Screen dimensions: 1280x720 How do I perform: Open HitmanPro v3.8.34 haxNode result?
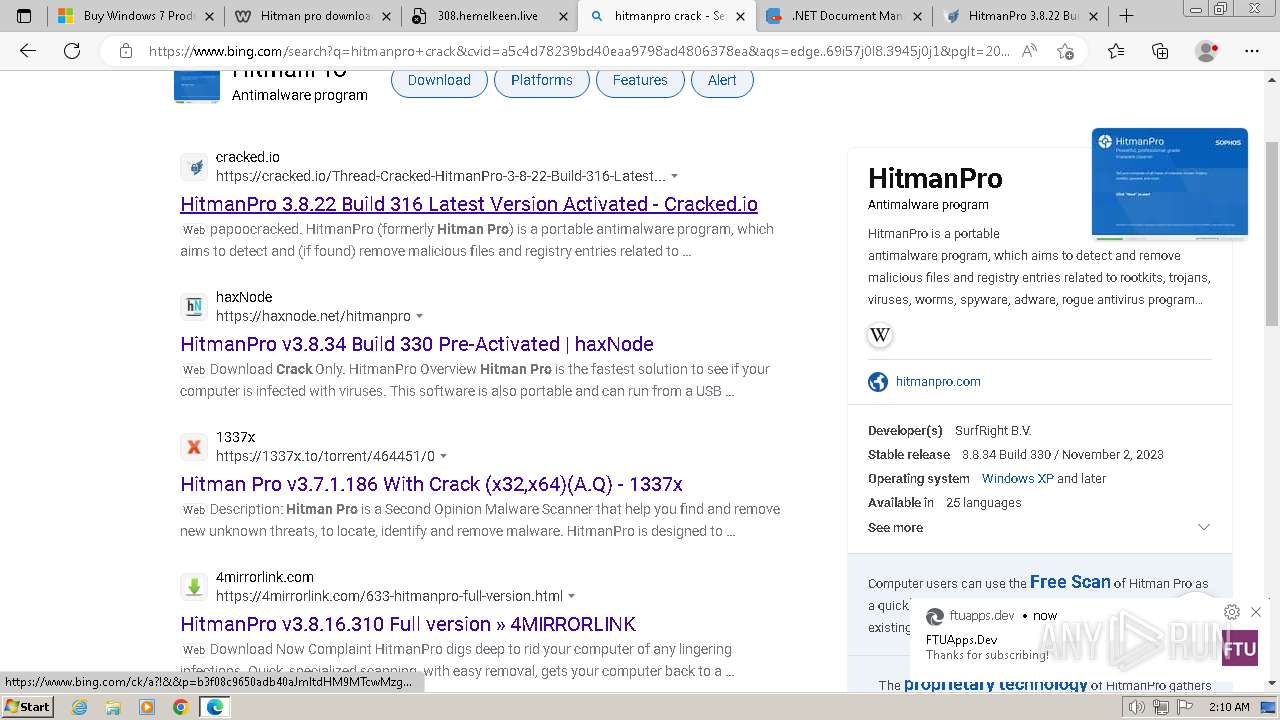[417, 344]
